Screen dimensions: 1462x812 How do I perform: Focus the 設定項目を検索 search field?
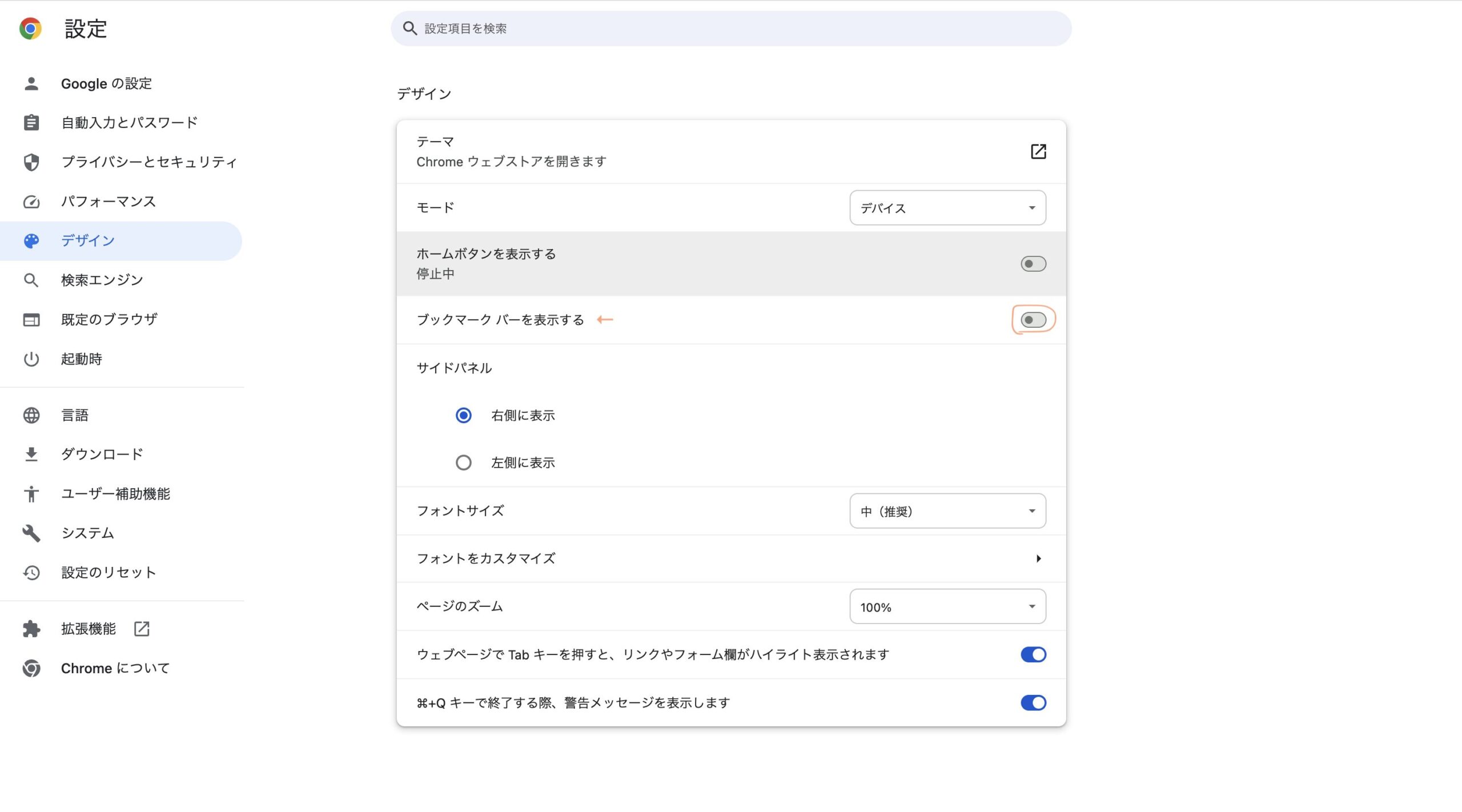point(731,29)
